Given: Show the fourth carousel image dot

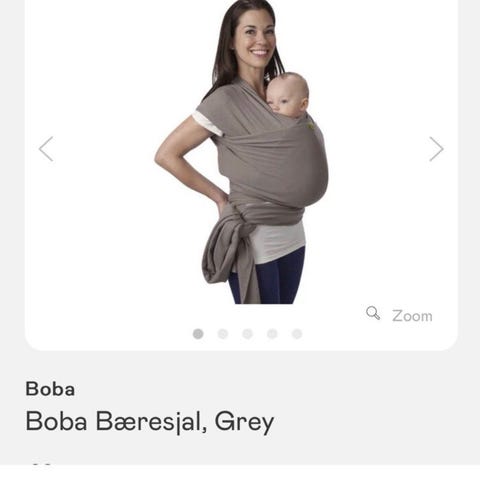Looking at the screenshot, I should (x=272, y=334).
